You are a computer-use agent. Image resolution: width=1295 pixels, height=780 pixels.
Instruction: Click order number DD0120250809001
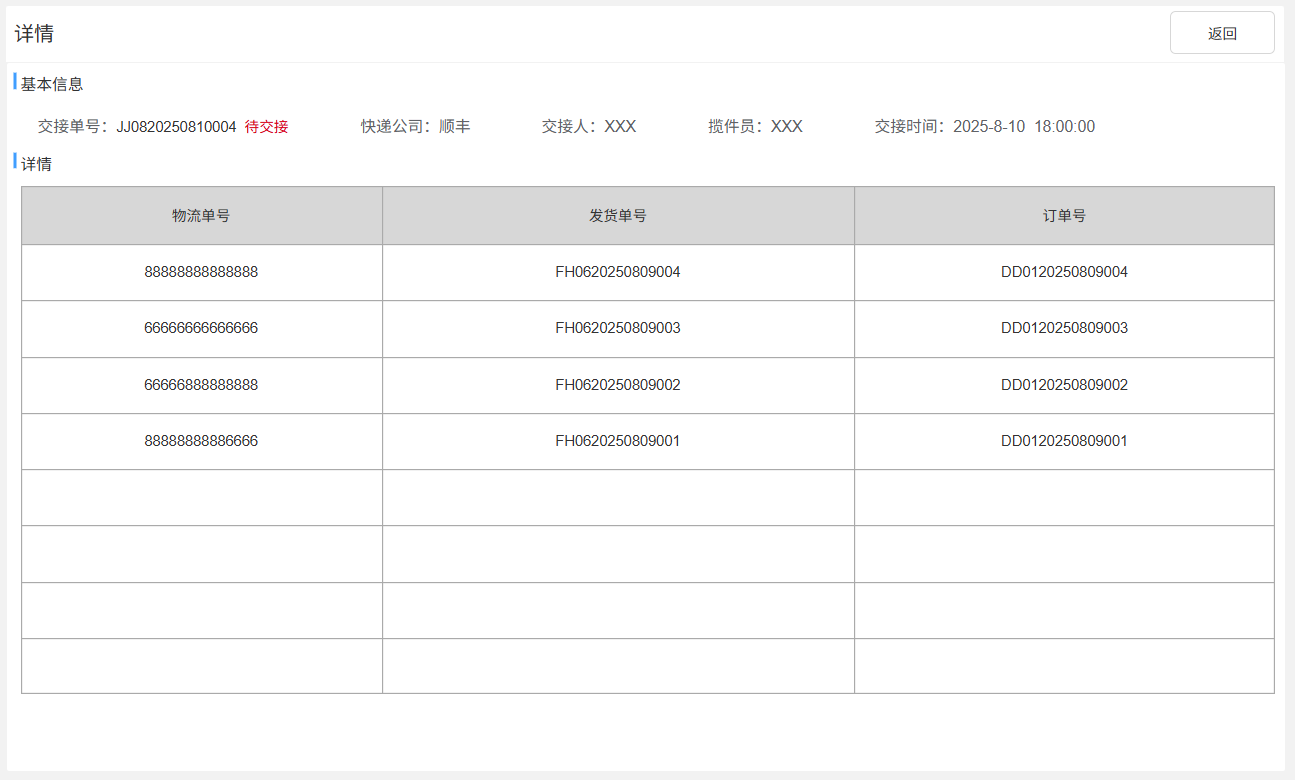tap(1064, 441)
